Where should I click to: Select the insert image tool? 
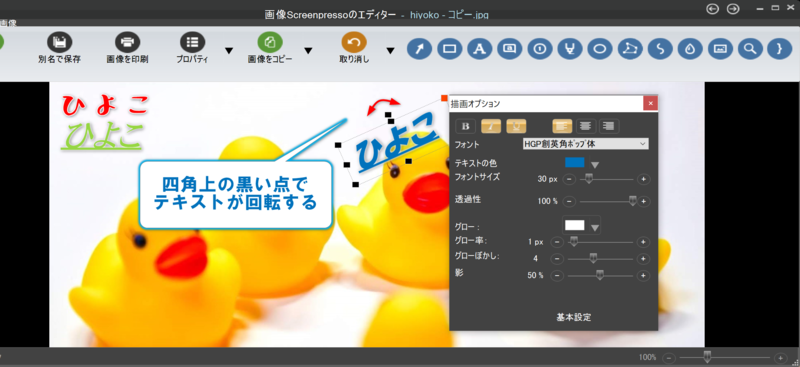coord(720,49)
